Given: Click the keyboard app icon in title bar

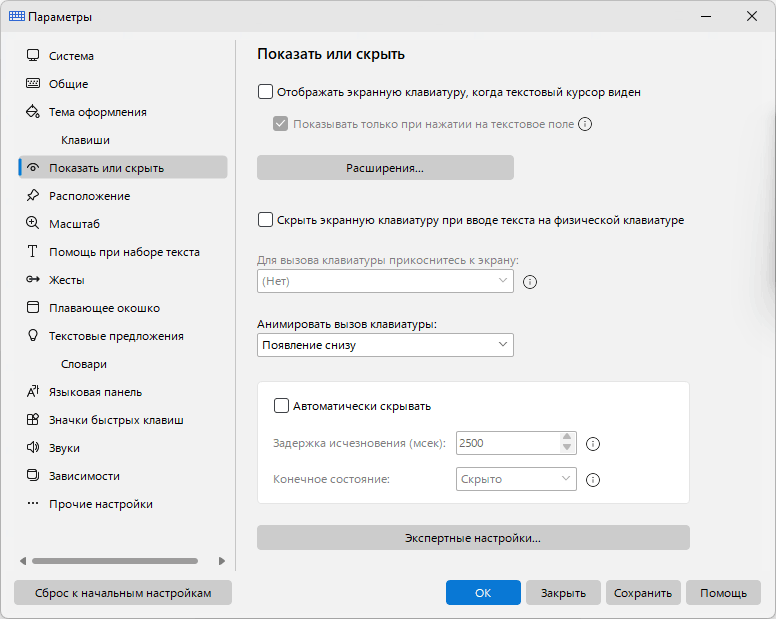Looking at the screenshot, I should (17, 16).
